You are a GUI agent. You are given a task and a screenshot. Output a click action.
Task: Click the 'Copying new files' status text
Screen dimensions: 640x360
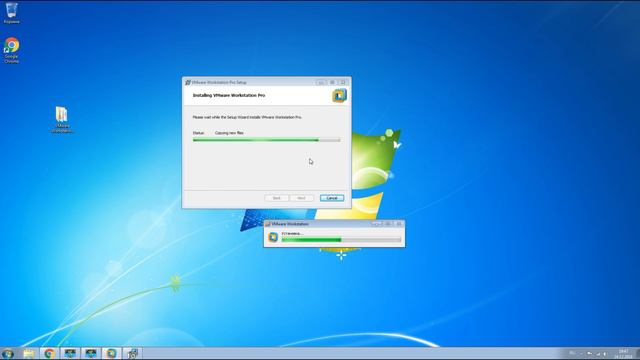[x=229, y=133]
